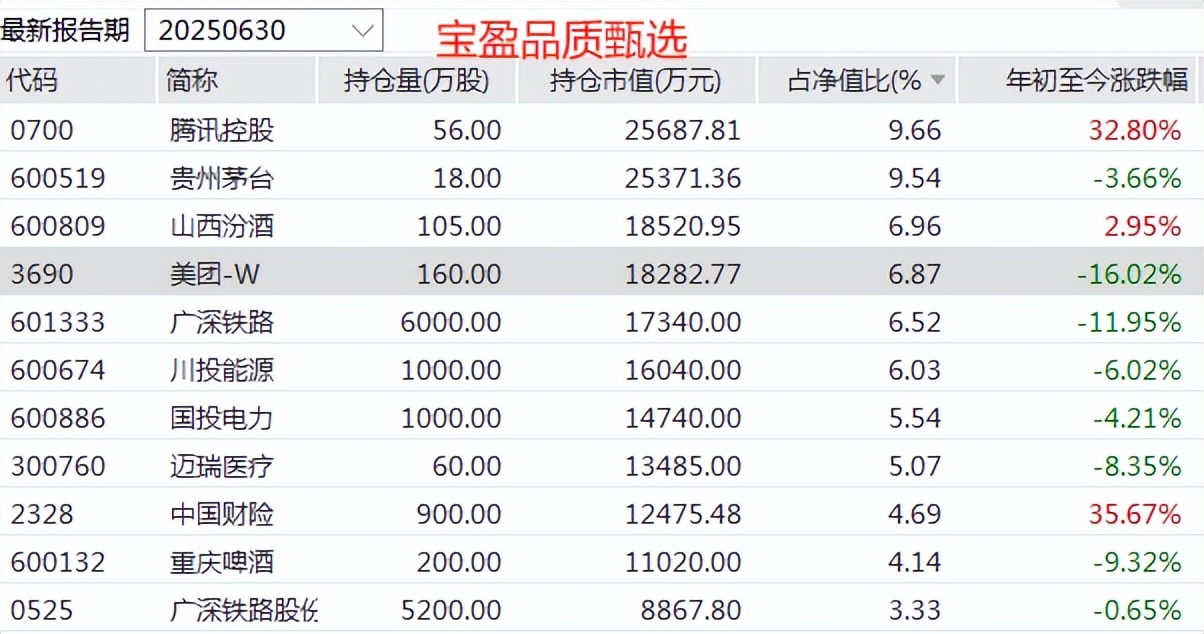
Task: Click market value 25371.36
Action: click(683, 178)
